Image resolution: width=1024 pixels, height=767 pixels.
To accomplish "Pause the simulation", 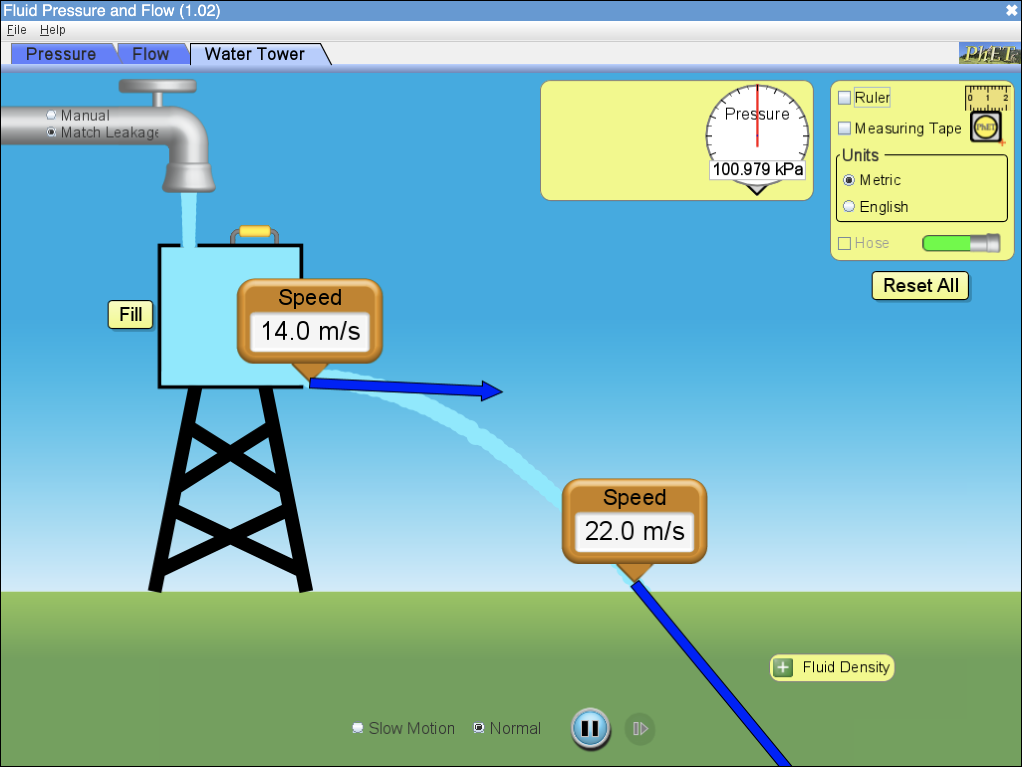I will 590,728.
